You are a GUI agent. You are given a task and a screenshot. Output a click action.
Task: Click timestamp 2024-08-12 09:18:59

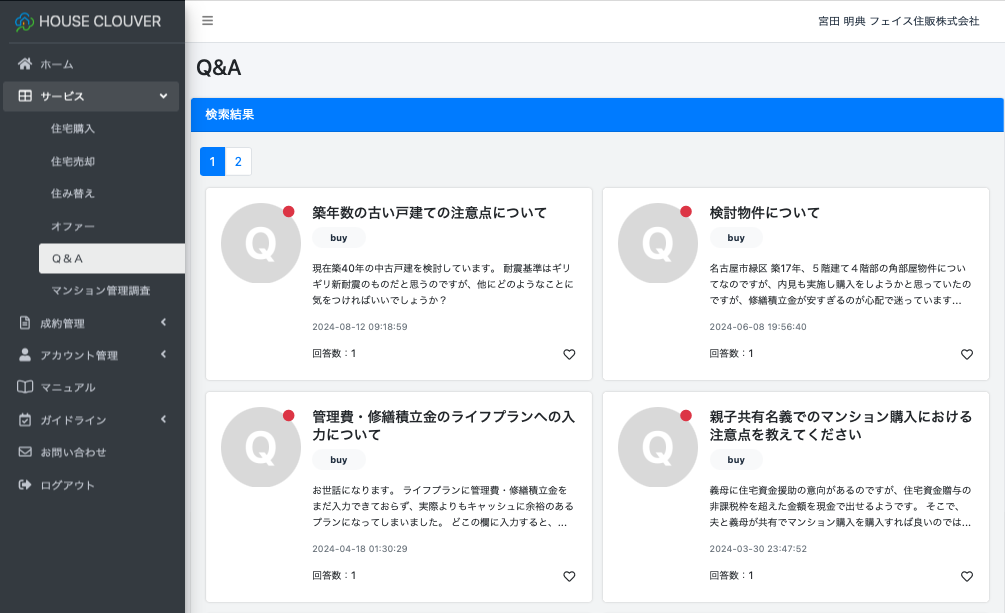pyautogui.click(x=360, y=326)
